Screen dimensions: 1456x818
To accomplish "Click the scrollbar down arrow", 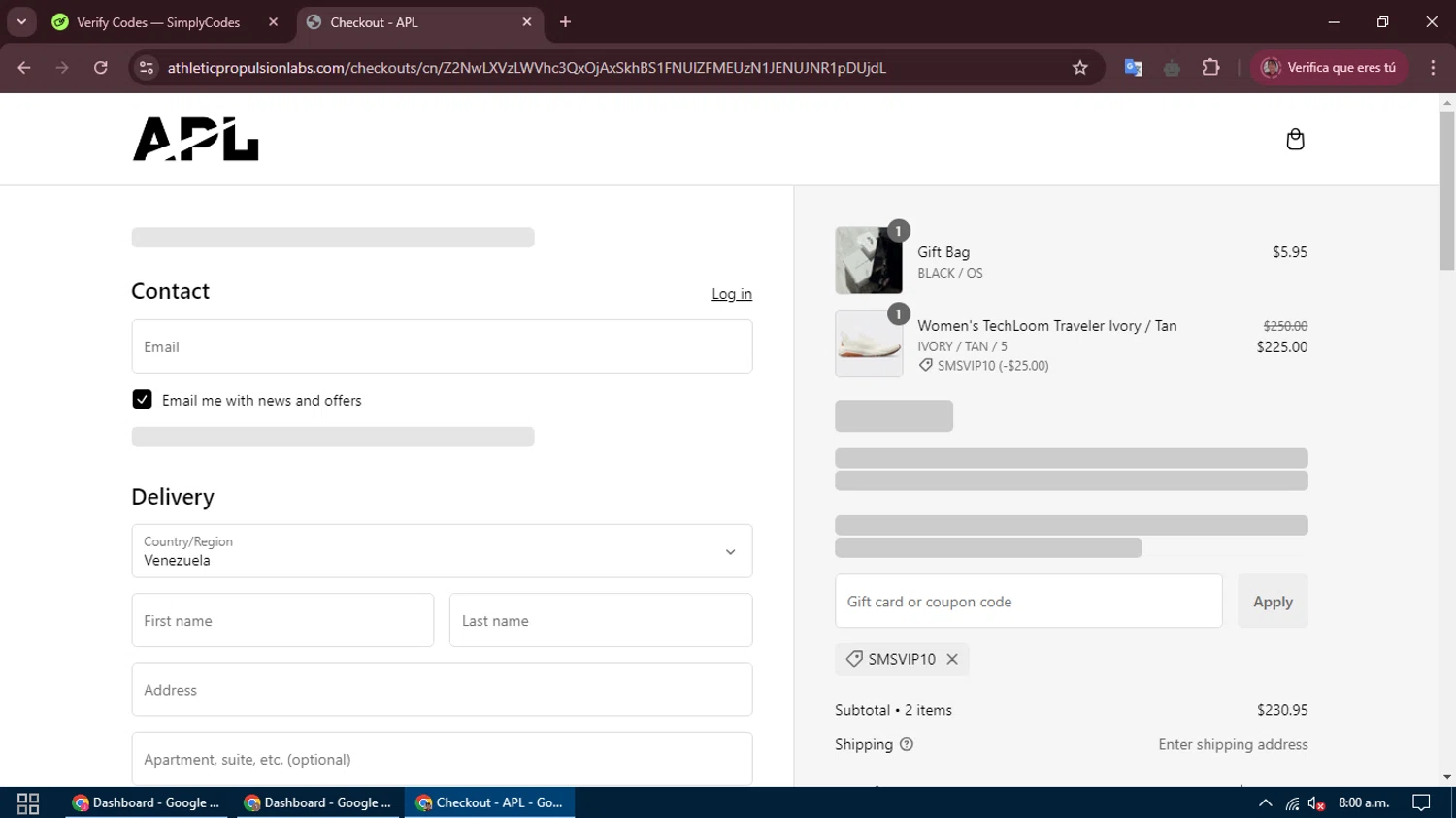I will tap(1447, 777).
